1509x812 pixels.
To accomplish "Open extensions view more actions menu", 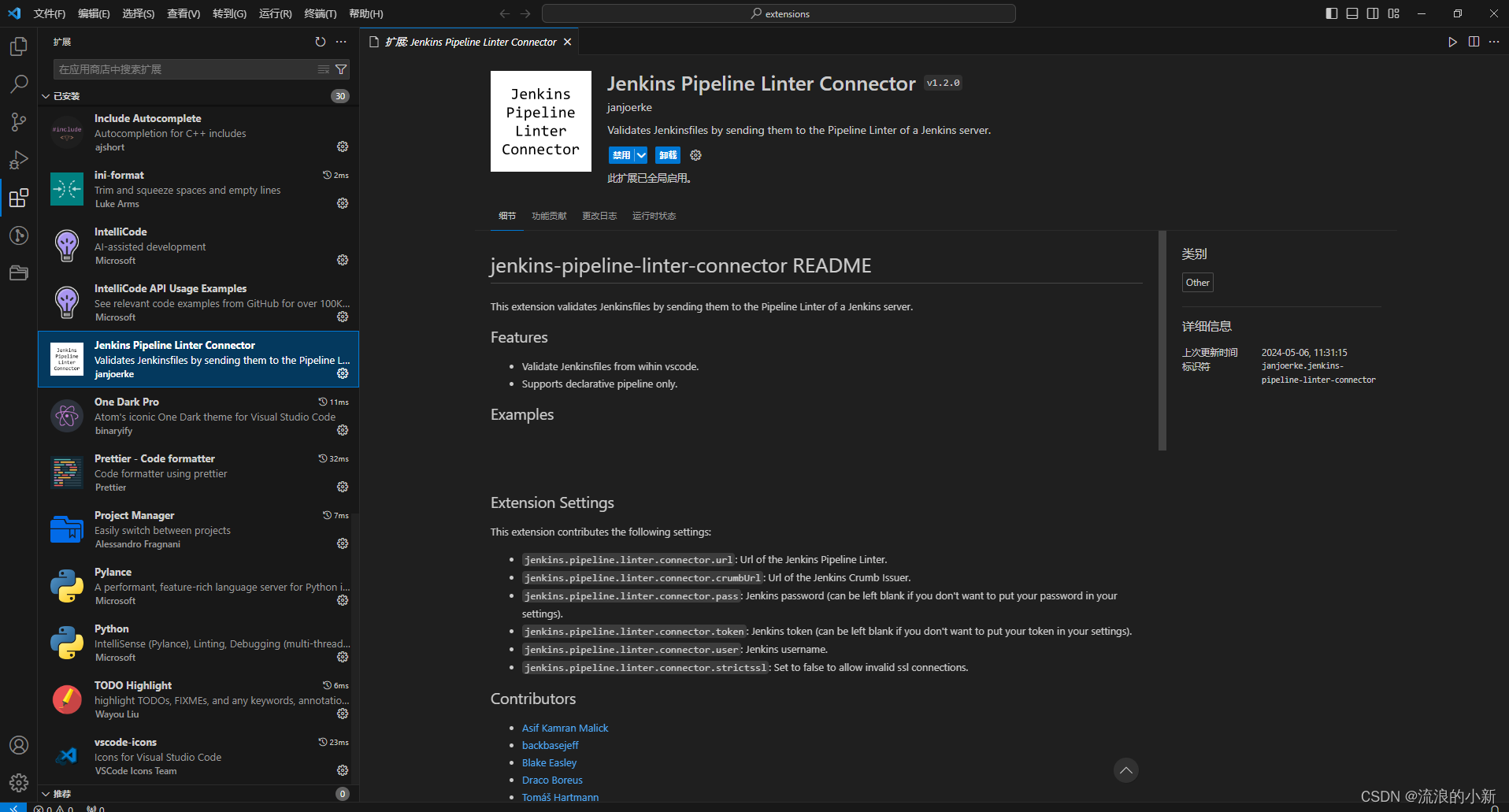I will point(341,42).
